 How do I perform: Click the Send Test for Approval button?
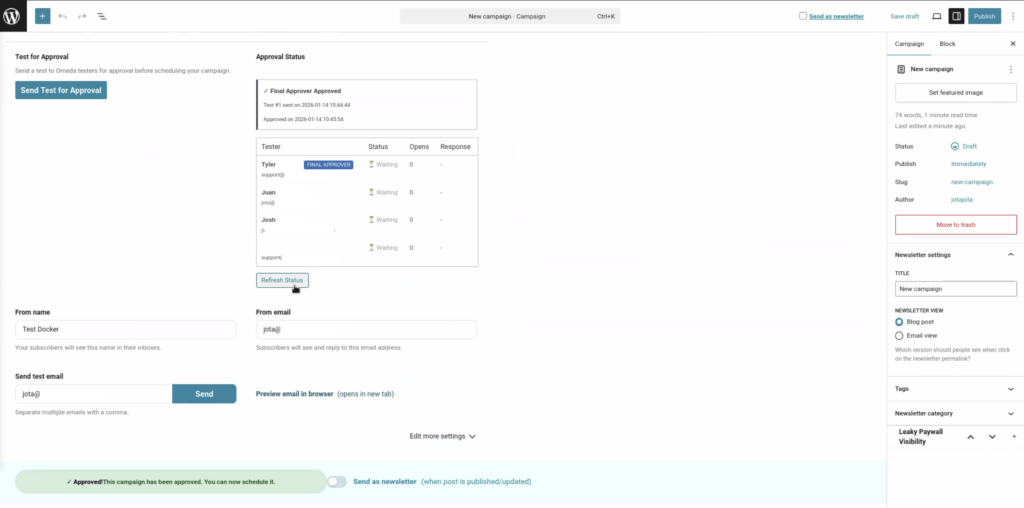[61, 90]
